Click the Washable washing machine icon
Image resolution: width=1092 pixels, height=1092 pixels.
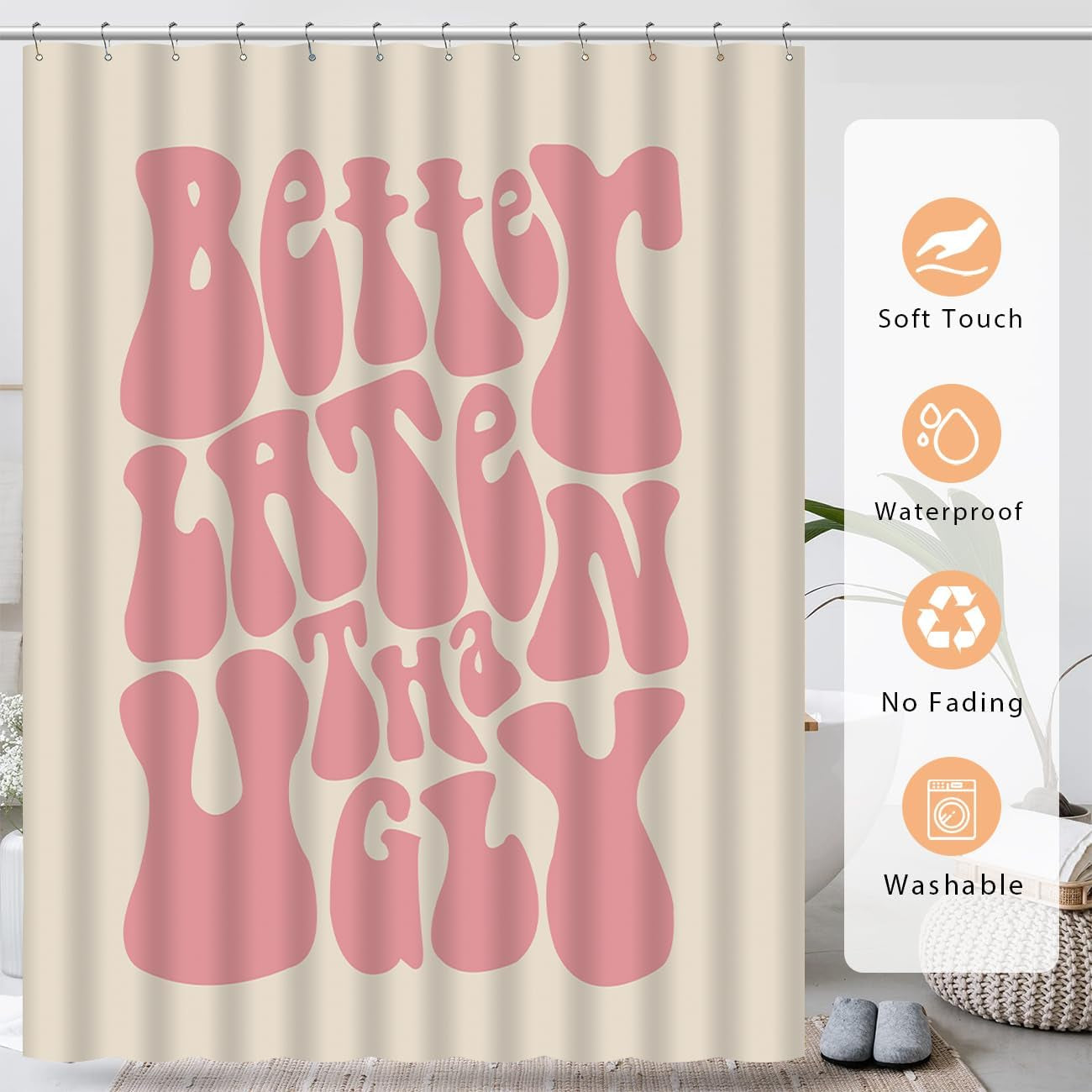951,806
